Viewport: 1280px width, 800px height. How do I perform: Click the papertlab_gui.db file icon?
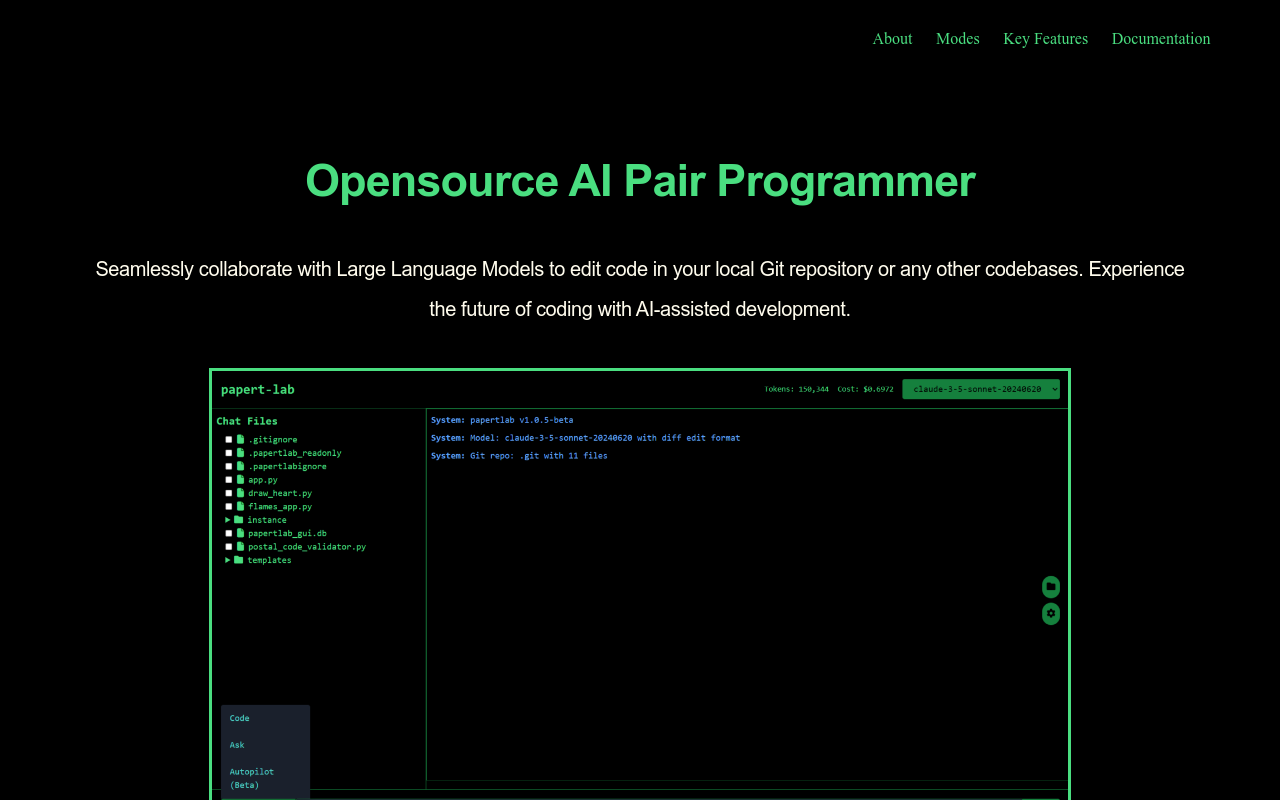[x=241, y=533]
